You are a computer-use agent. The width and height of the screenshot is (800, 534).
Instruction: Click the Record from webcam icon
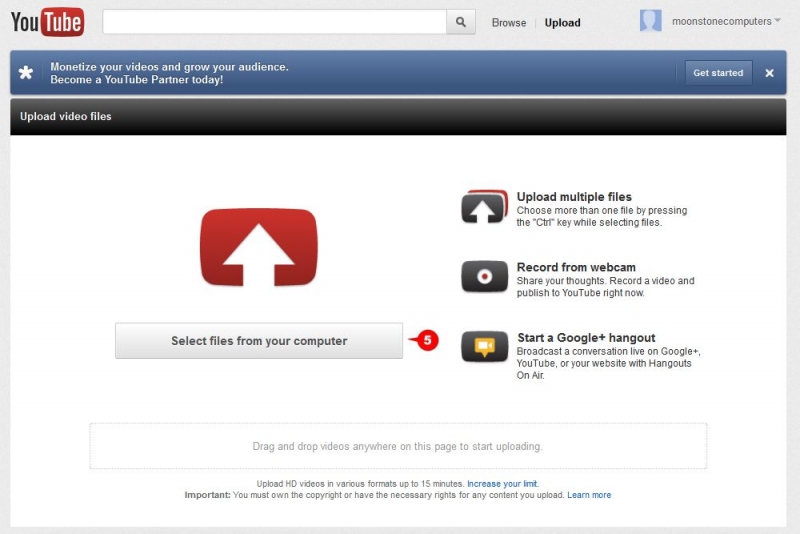click(x=484, y=276)
